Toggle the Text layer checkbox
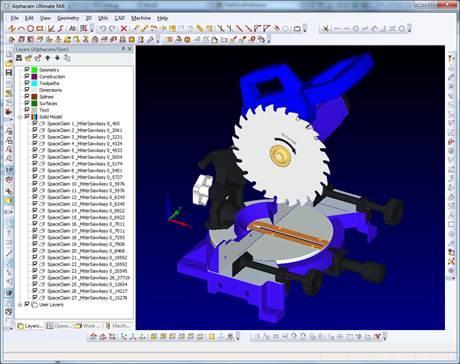This screenshot has width=460, height=364. coord(27,110)
